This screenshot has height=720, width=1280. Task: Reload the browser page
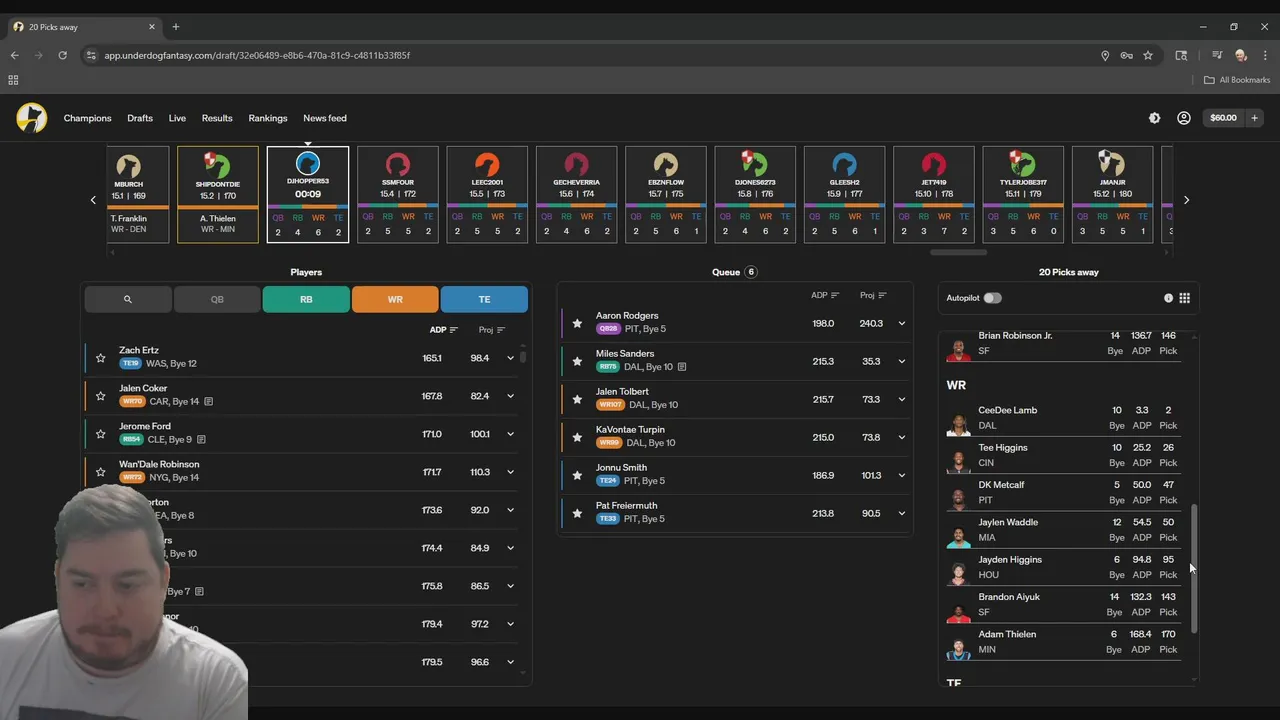pos(62,55)
